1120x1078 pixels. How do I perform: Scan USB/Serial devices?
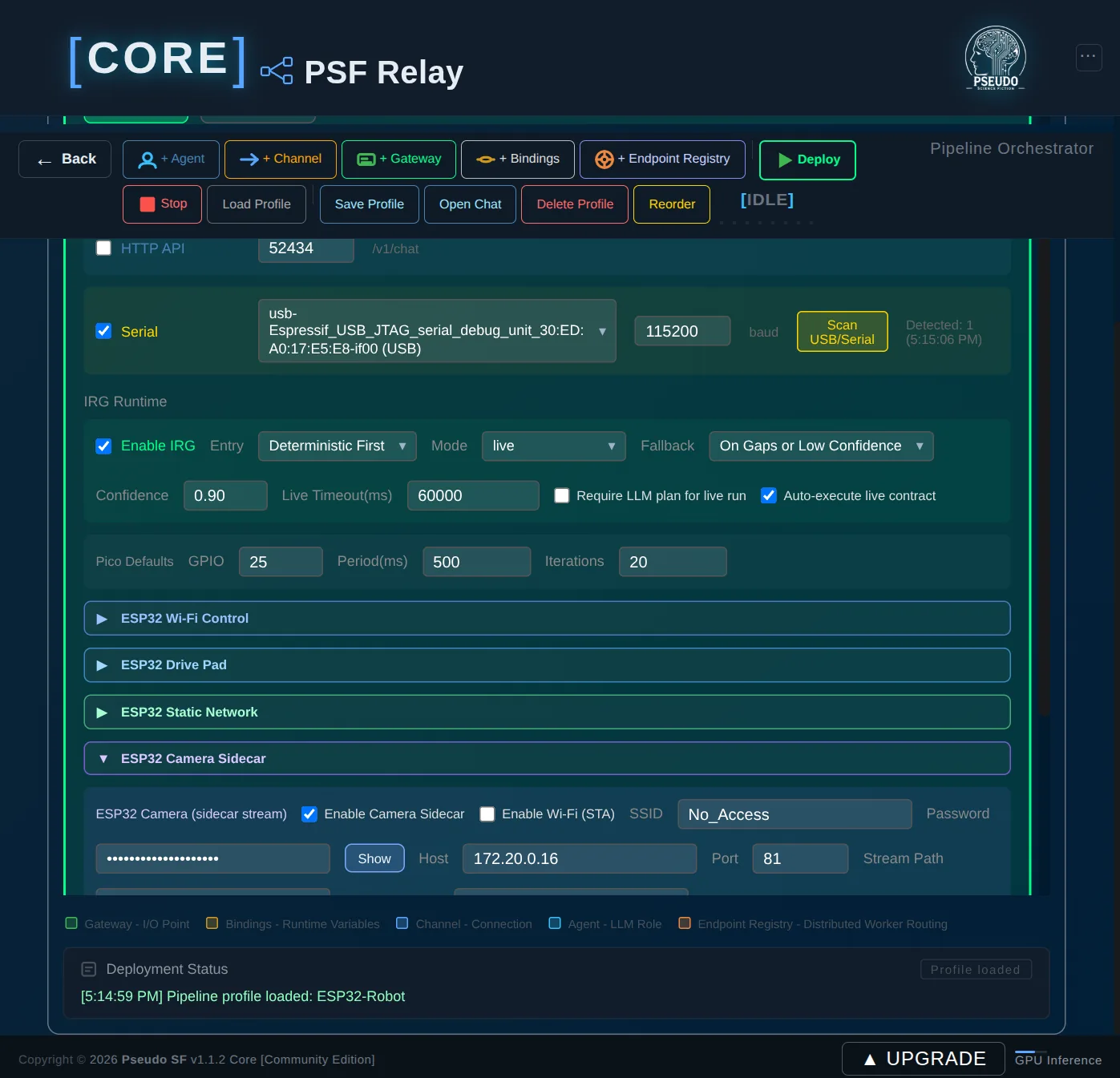pos(843,332)
